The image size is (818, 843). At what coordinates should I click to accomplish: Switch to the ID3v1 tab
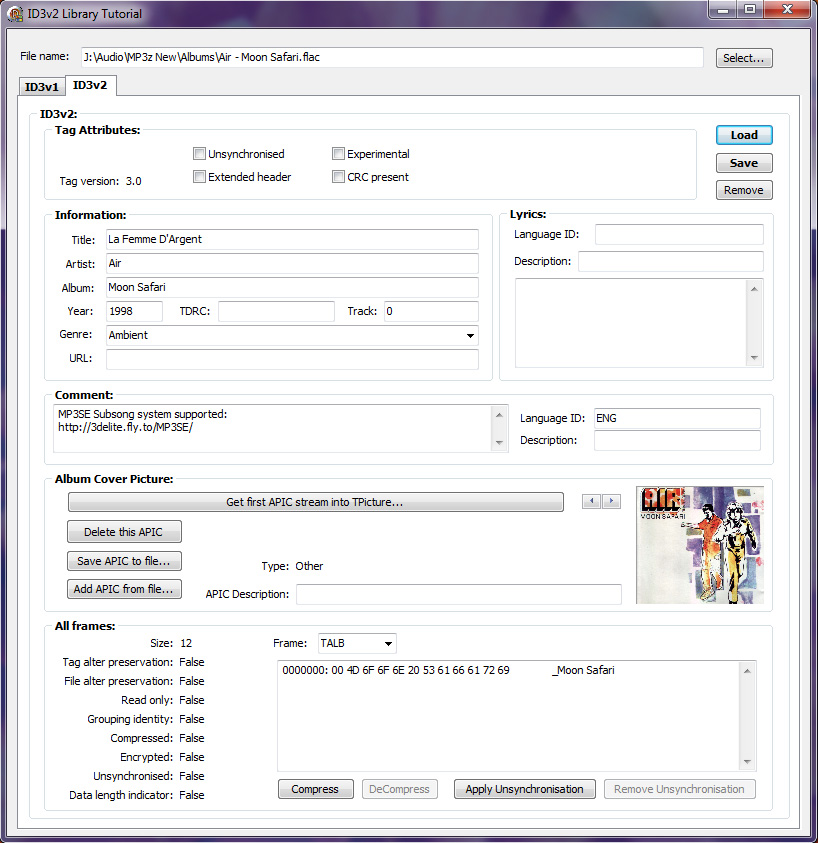coord(41,87)
